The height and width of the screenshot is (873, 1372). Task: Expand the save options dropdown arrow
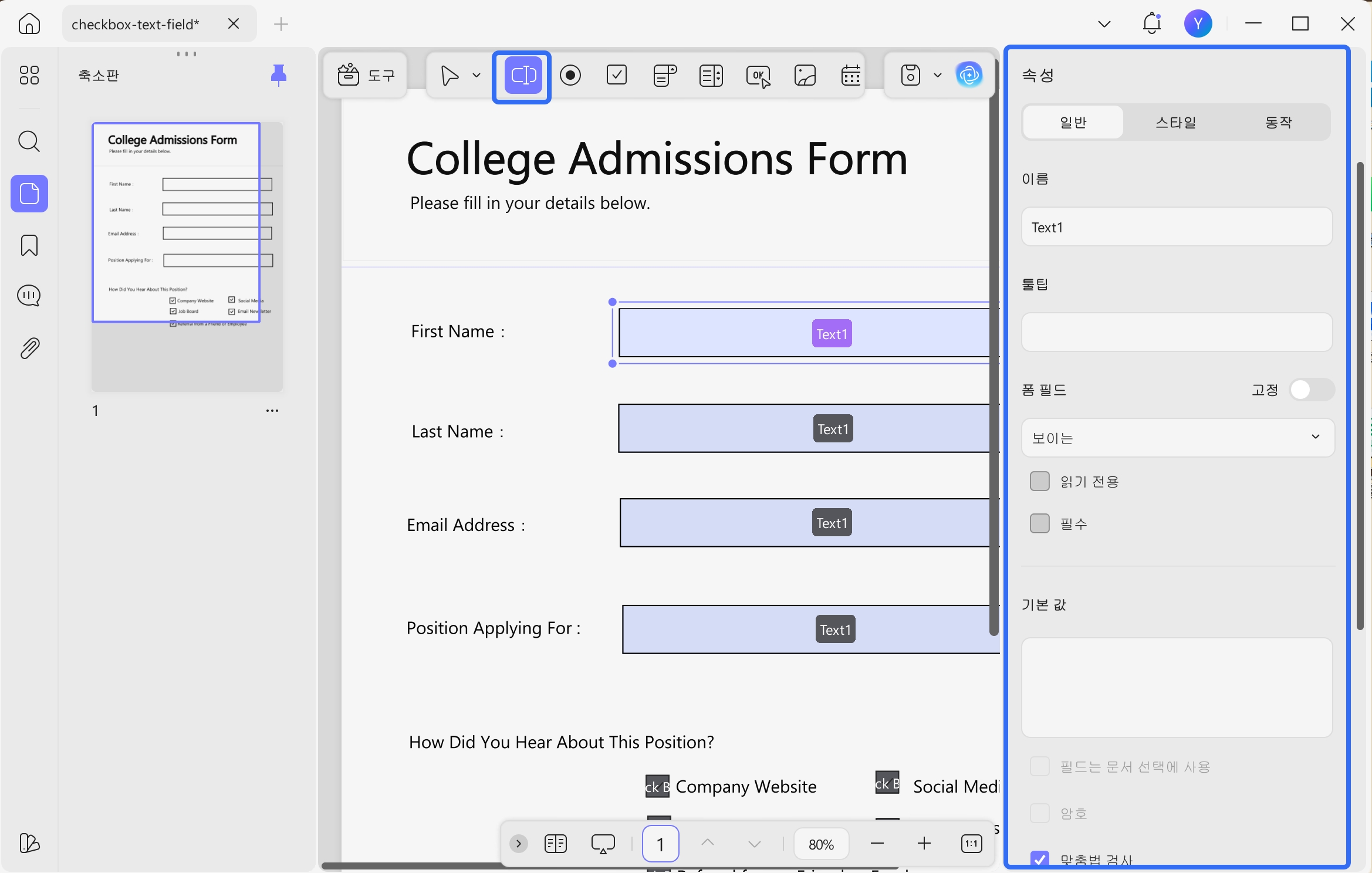(x=938, y=75)
